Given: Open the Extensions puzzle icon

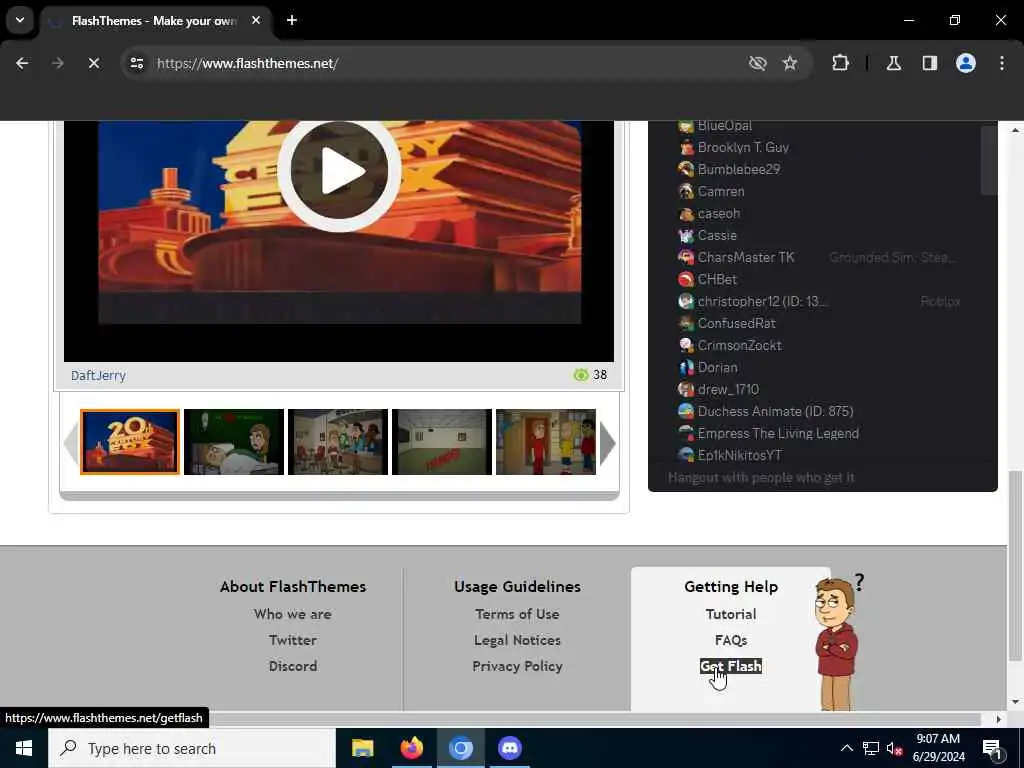Looking at the screenshot, I should click(840, 63).
